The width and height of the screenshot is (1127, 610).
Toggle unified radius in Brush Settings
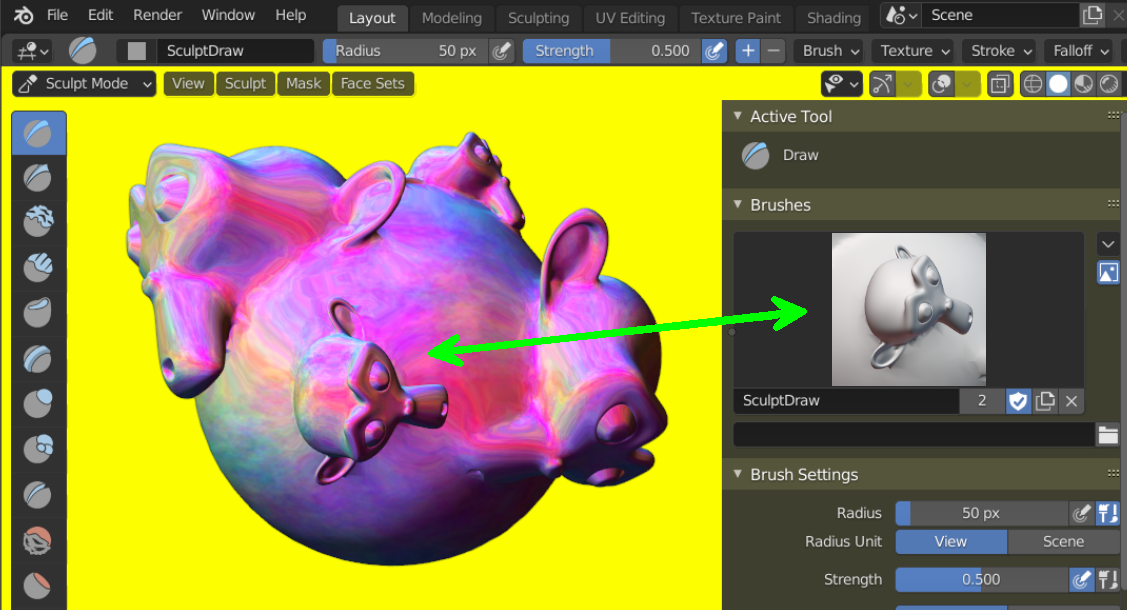(1108, 513)
